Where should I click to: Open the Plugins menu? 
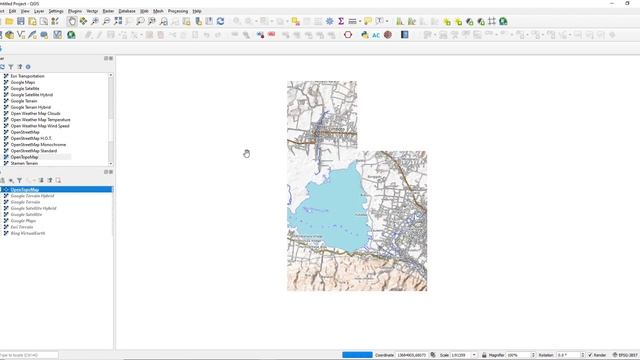pos(75,11)
